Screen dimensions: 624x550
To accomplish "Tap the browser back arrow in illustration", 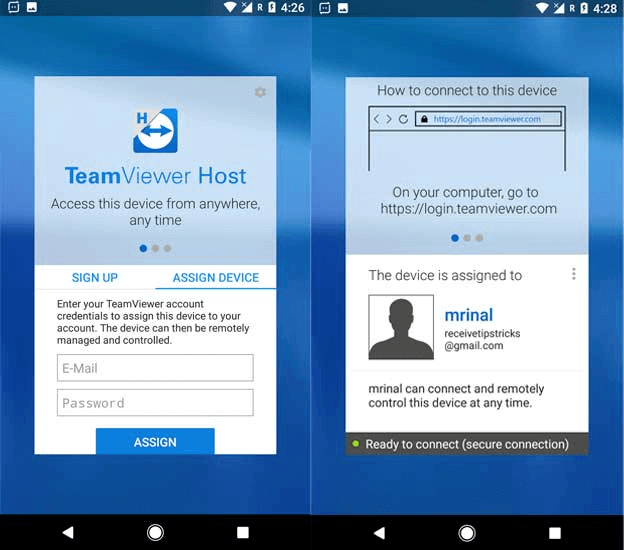I will pos(376,119).
